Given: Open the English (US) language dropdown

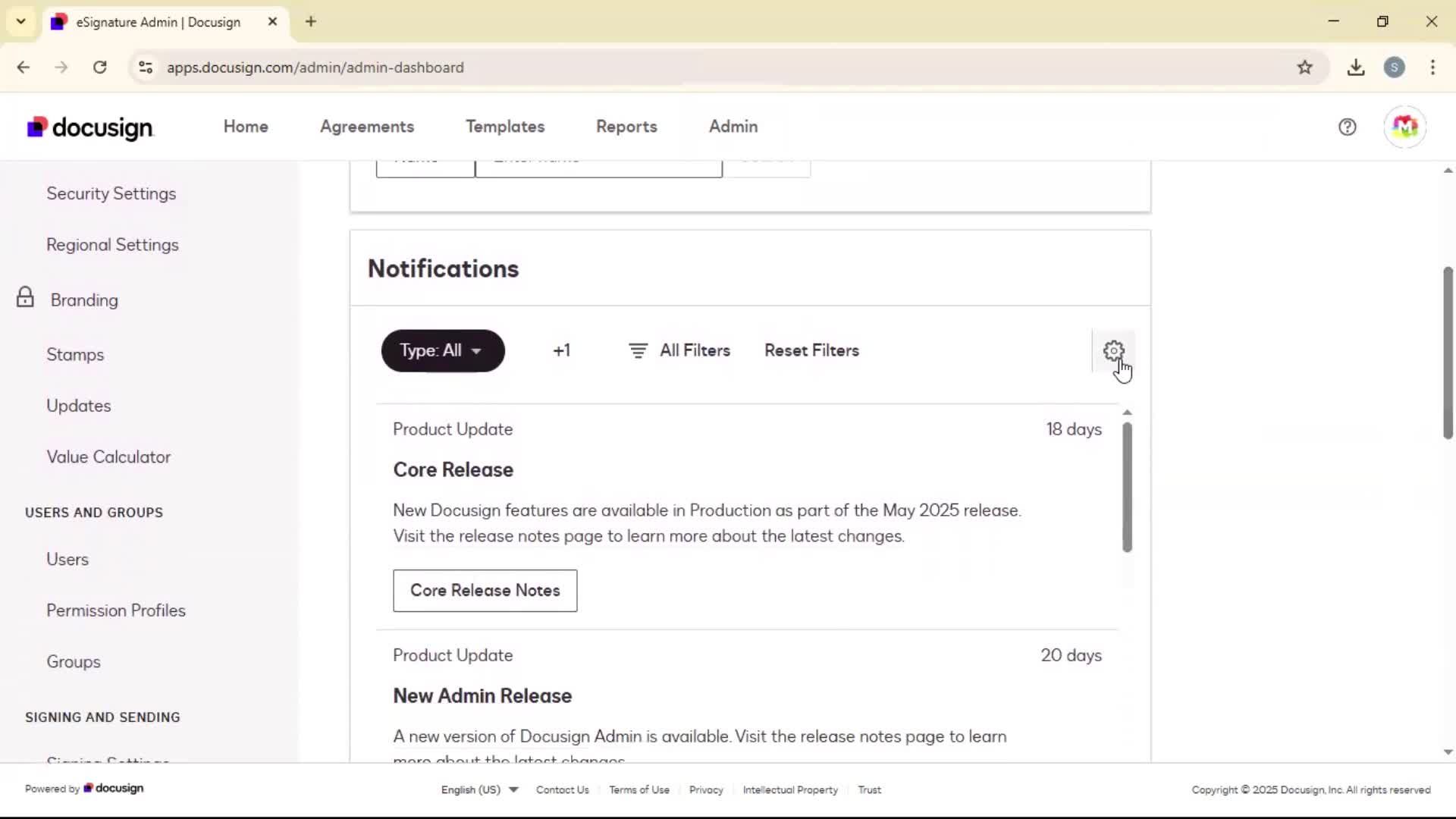Looking at the screenshot, I should [479, 789].
